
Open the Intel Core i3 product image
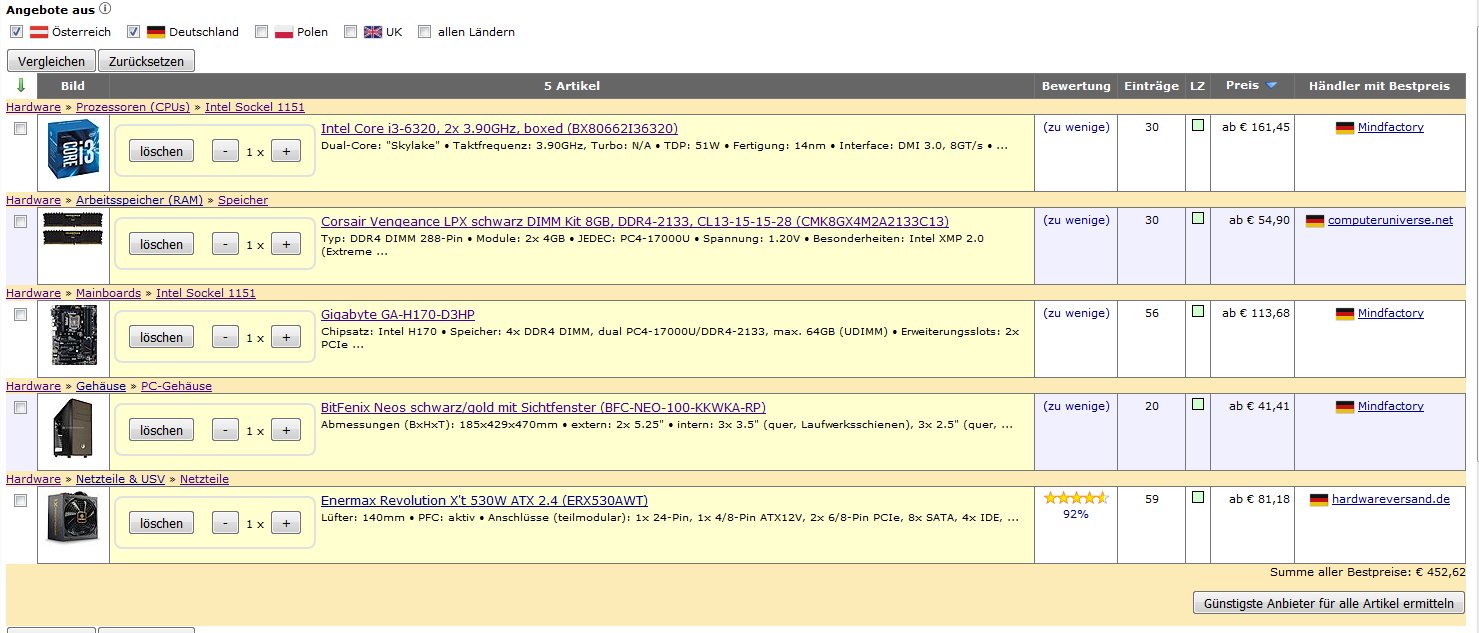pos(72,149)
